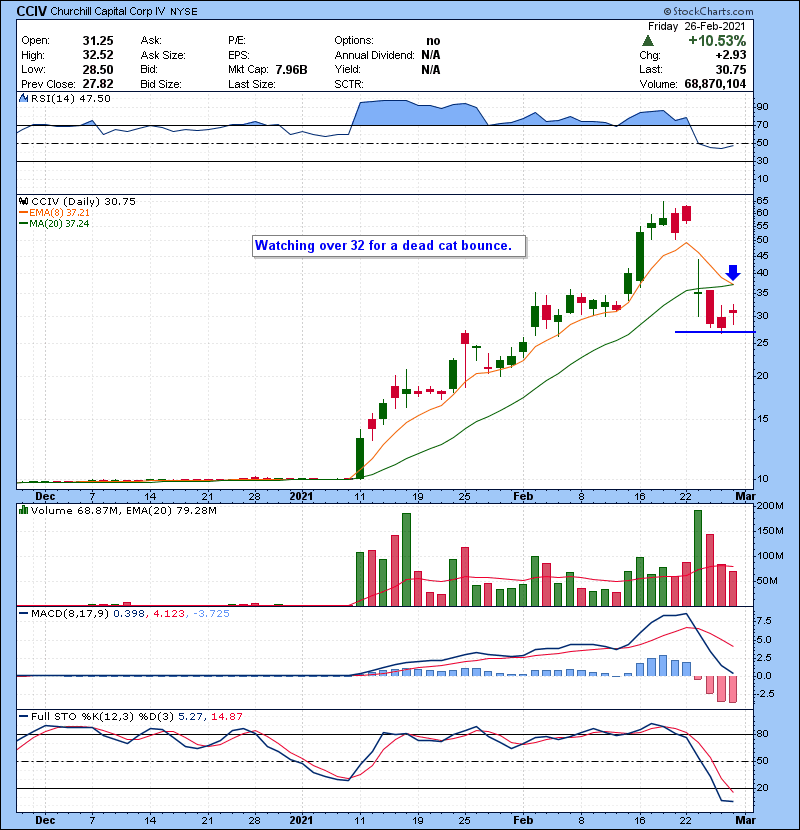The image size is (800, 830).
Task: Click the tallest green volume bar in late February
Action: (x=698, y=558)
